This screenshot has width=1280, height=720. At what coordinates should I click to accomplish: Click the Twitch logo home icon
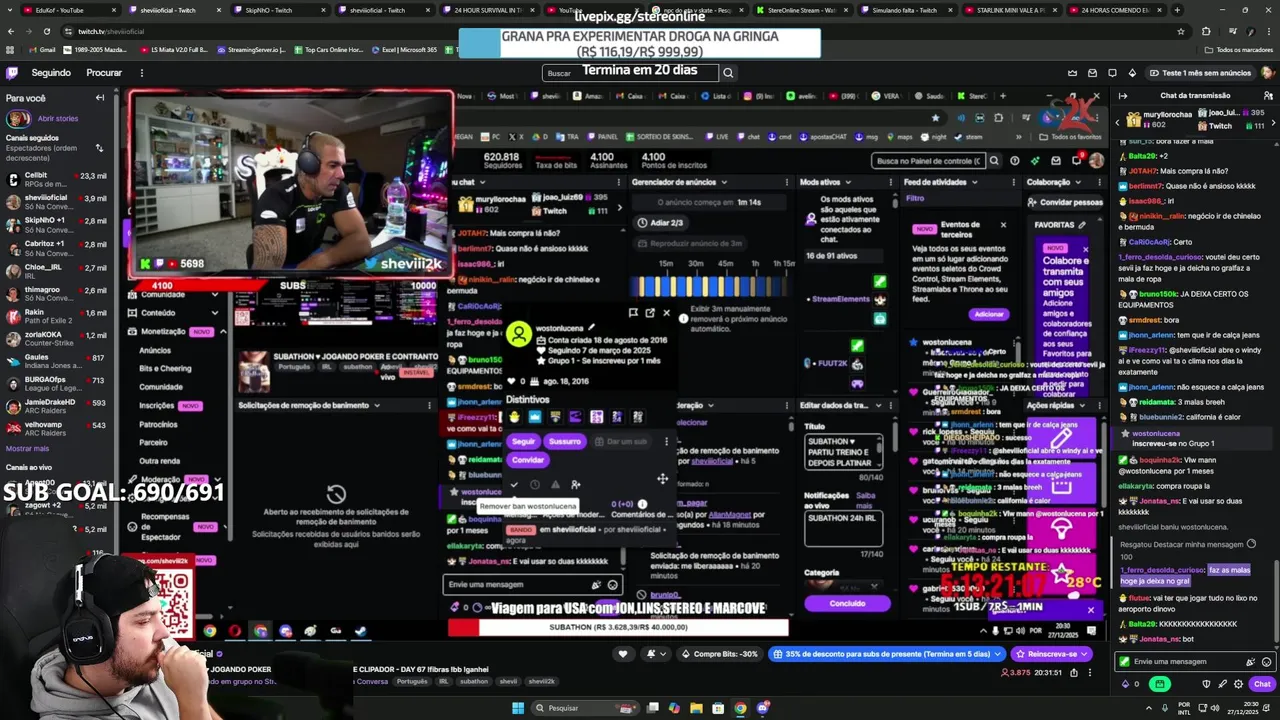12,72
